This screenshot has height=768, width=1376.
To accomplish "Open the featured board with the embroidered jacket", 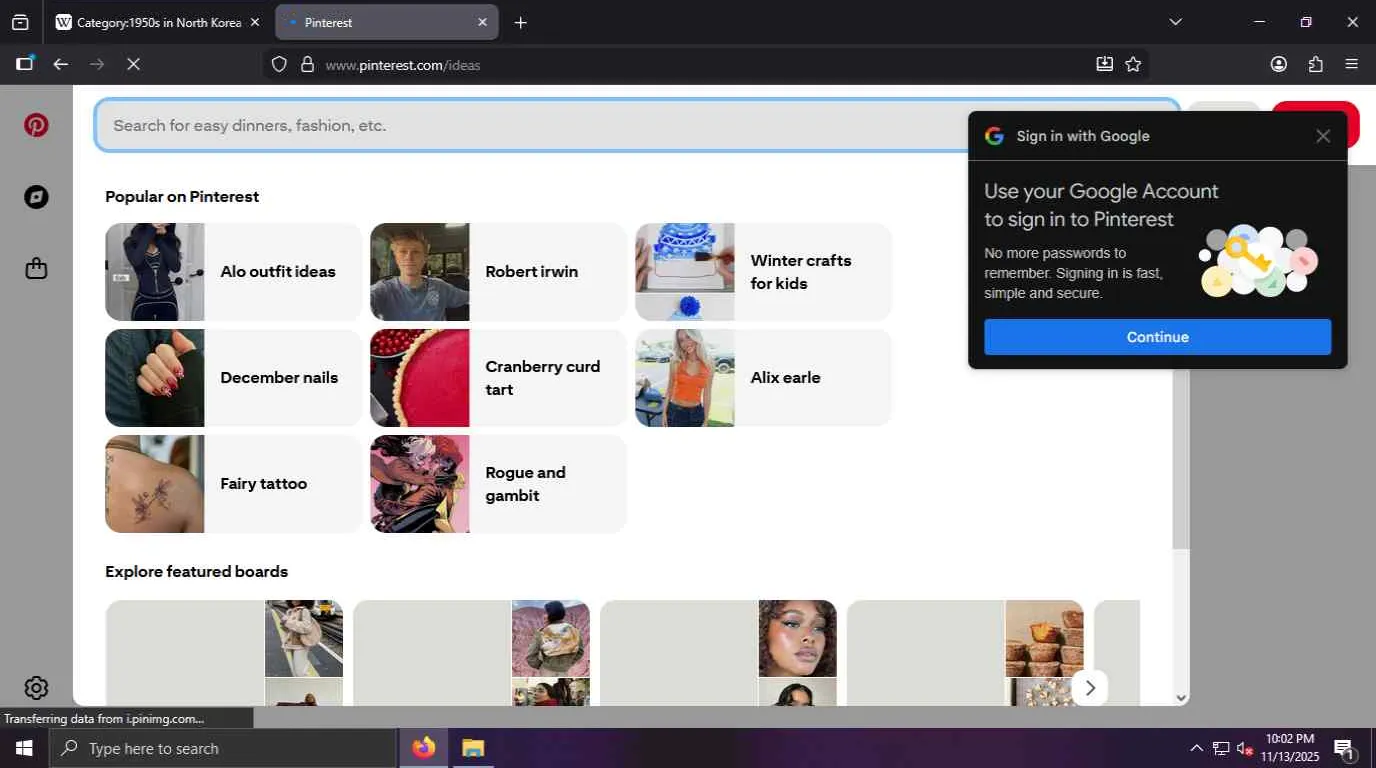I will pos(471,653).
